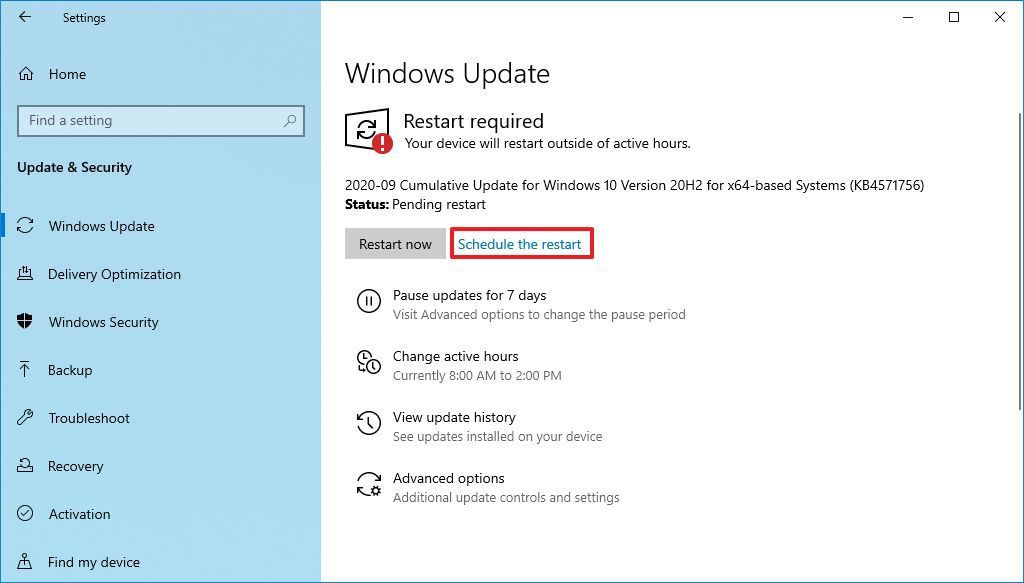
Task: Click the Delivery Optimization icon
Action: [25, 274]
